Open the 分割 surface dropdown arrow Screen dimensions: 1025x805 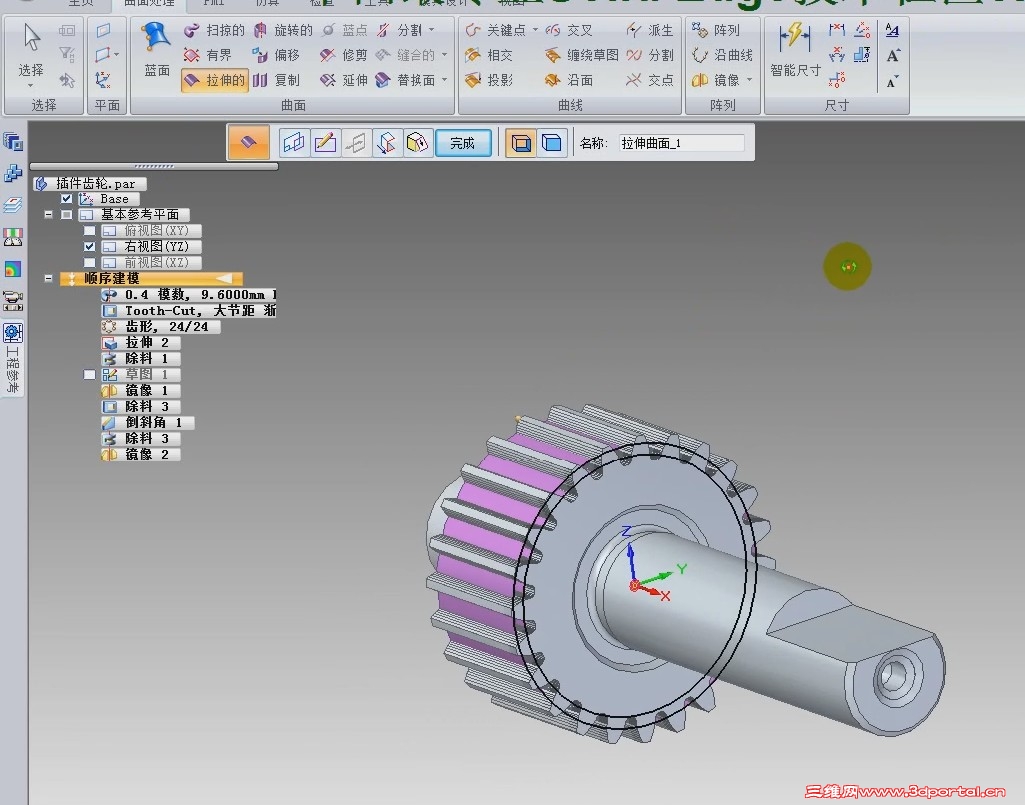[x=431, y=30]
